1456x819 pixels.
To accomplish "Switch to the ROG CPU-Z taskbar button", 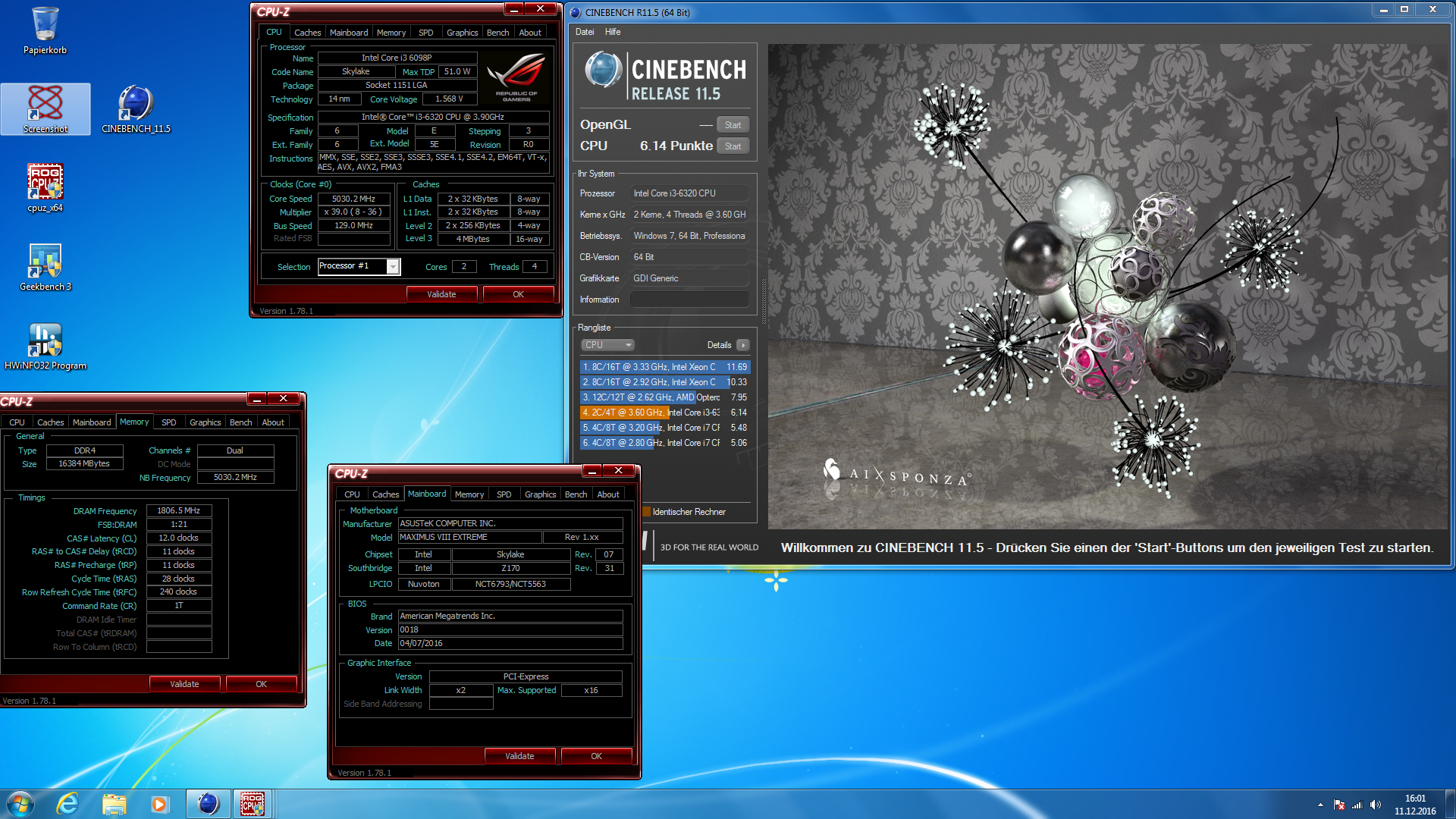I will click(x=253, y=804).
